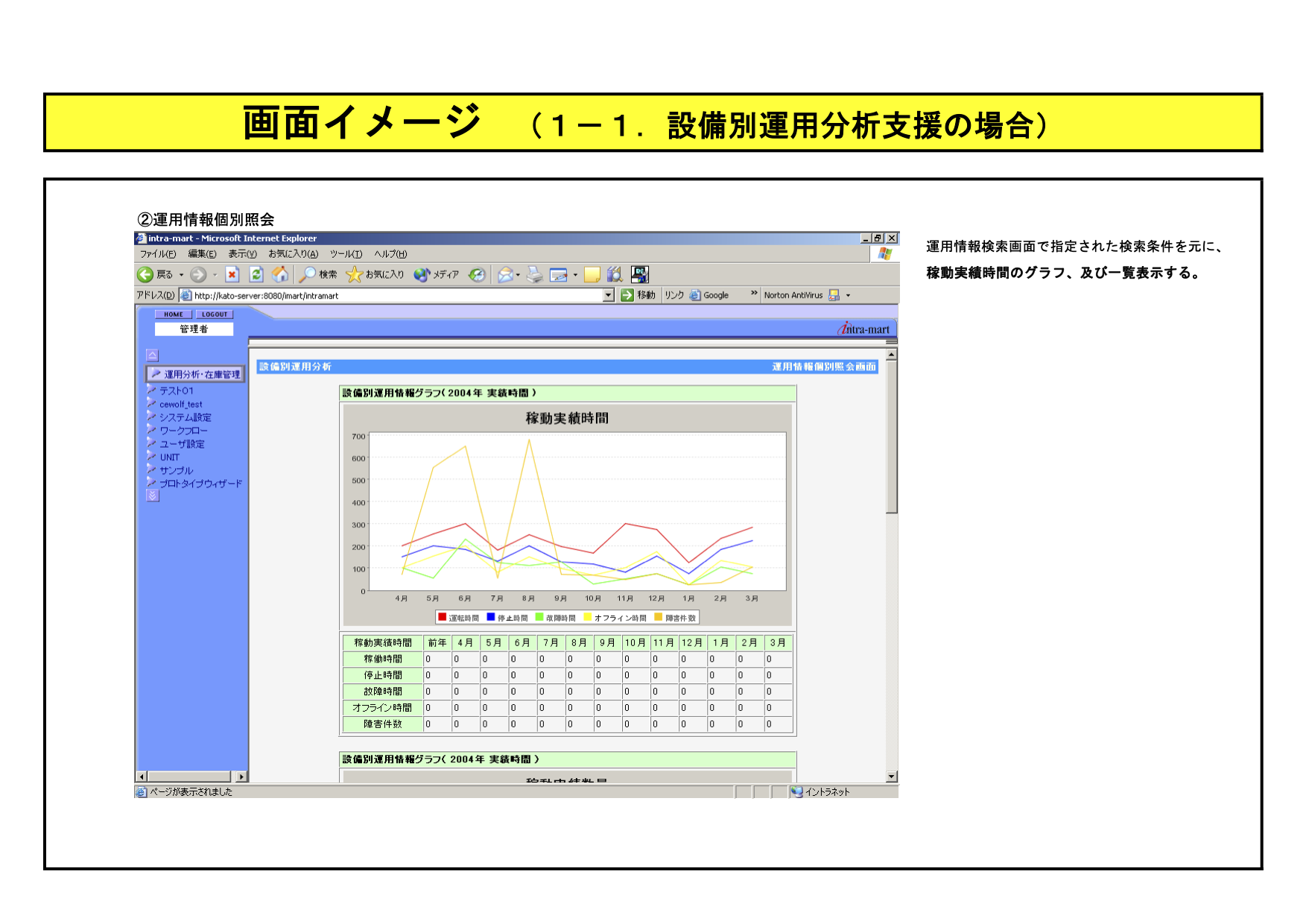Open the ツール(T) menu

pos(346,254)
